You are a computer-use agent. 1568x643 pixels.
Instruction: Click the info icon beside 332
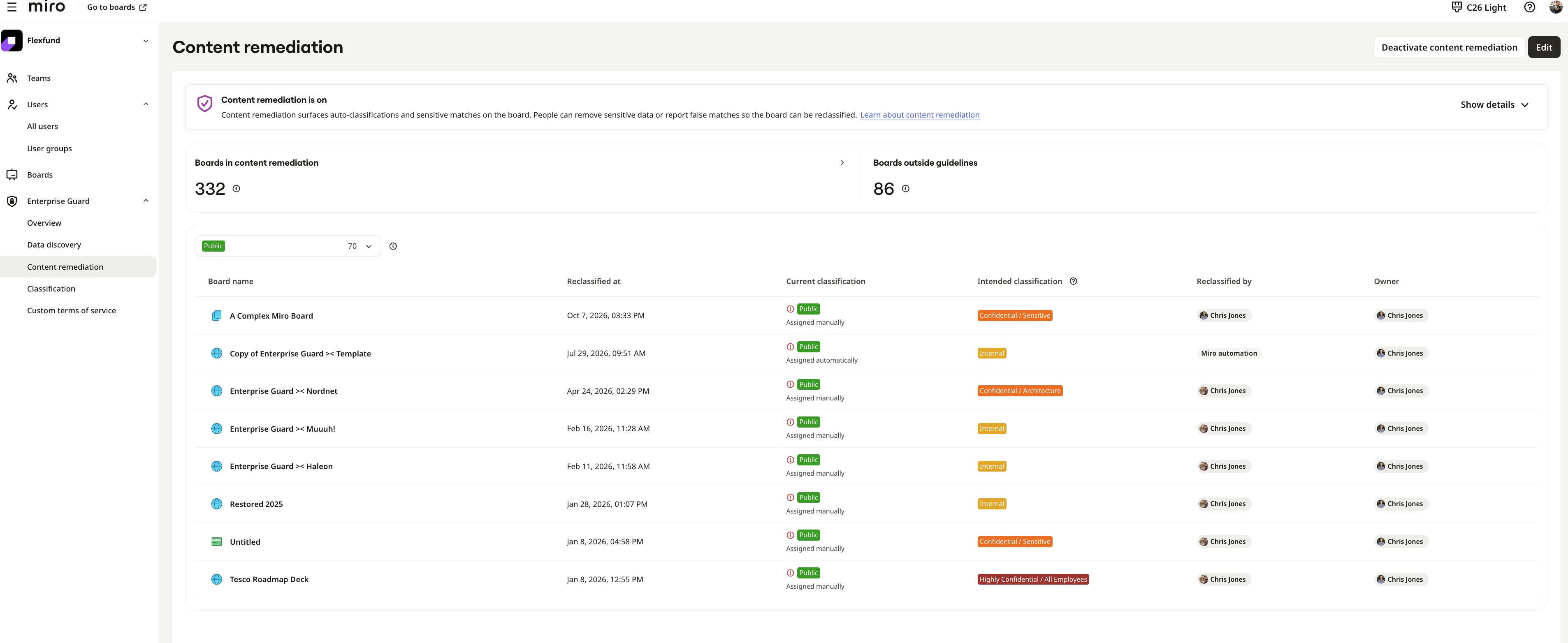[236, 189]
